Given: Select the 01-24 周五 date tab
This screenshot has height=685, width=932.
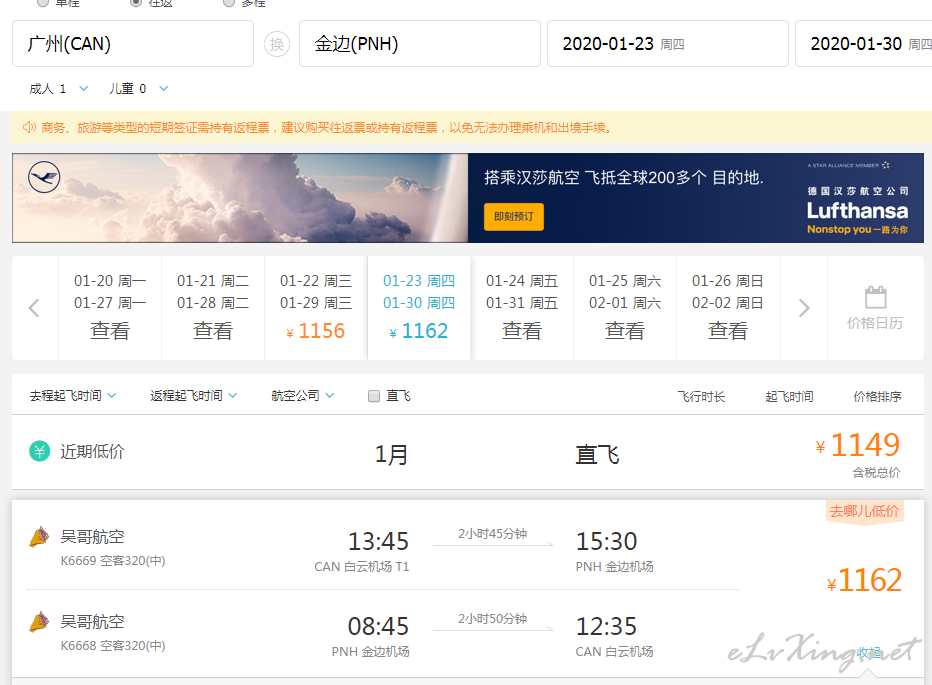Looking at the screenshot, I should 522,308.
